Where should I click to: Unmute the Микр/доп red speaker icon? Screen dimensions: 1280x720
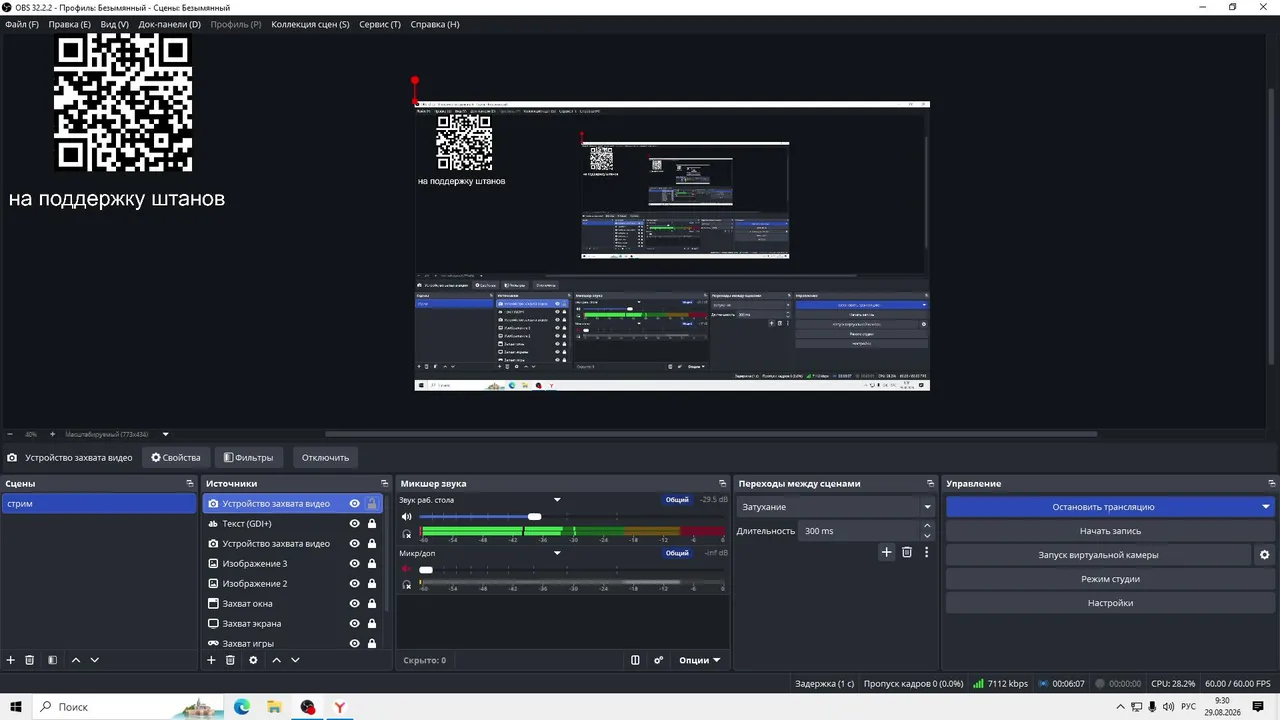tap(407, 570)
